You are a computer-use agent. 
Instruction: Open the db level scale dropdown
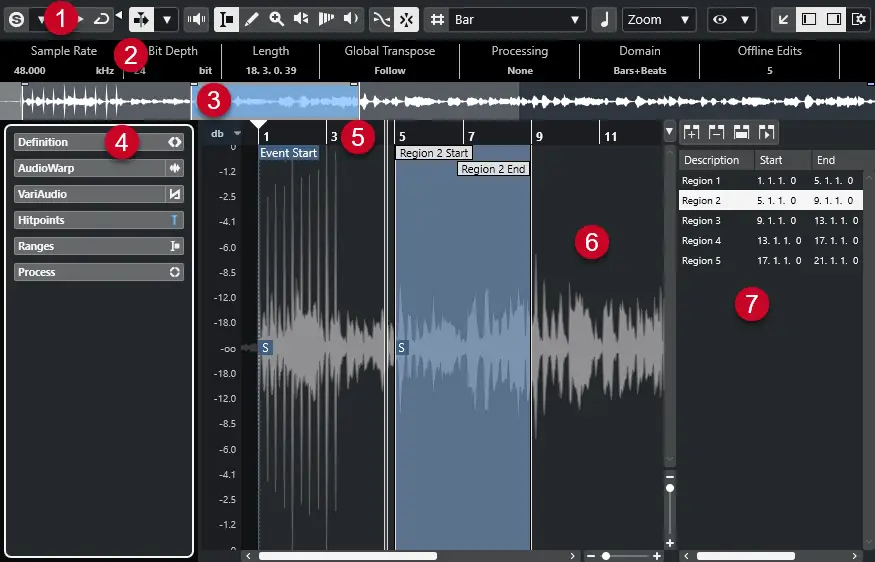point(237,133)
